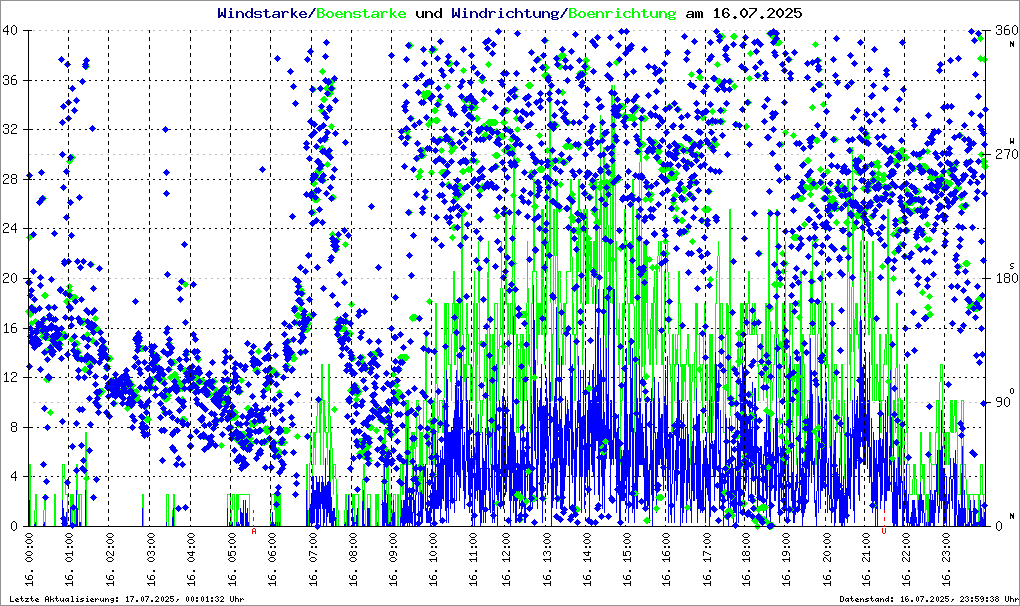
Task: Click the "W" compass label above 270
Action: (1012, 140)
